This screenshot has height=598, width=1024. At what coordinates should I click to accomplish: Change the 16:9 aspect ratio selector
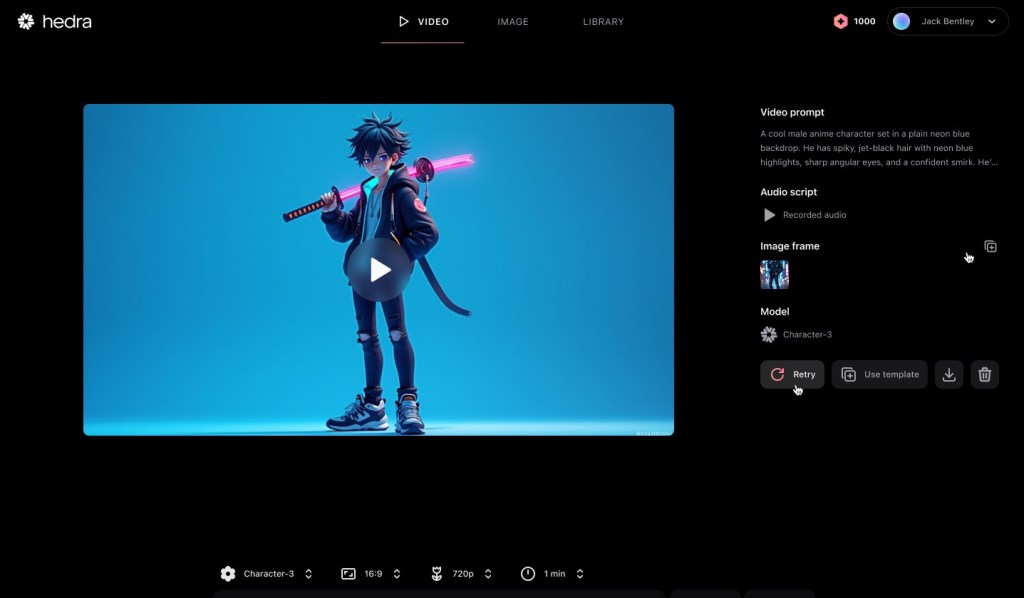(372, 574)
